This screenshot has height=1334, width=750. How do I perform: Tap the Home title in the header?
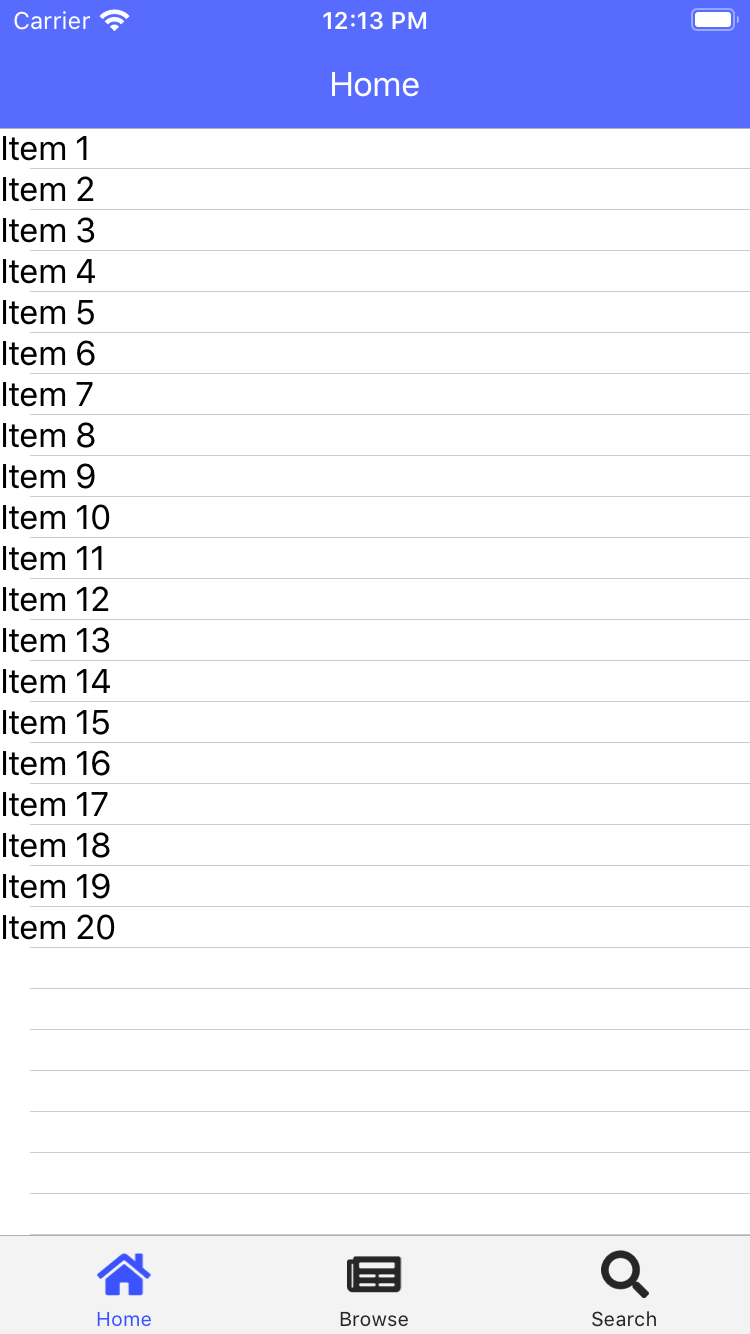point(375,85)
